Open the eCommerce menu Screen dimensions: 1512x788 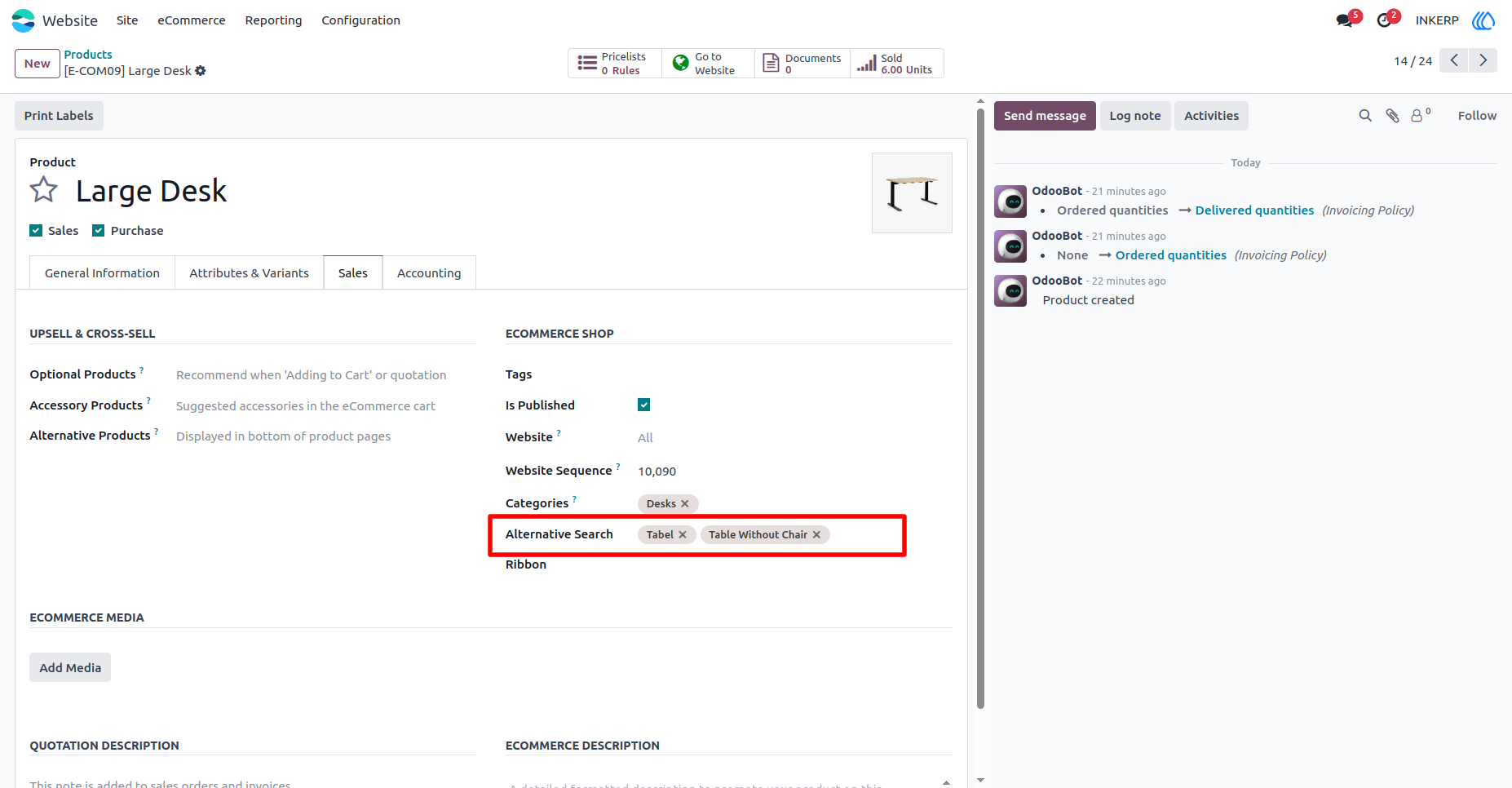(192, 20)
